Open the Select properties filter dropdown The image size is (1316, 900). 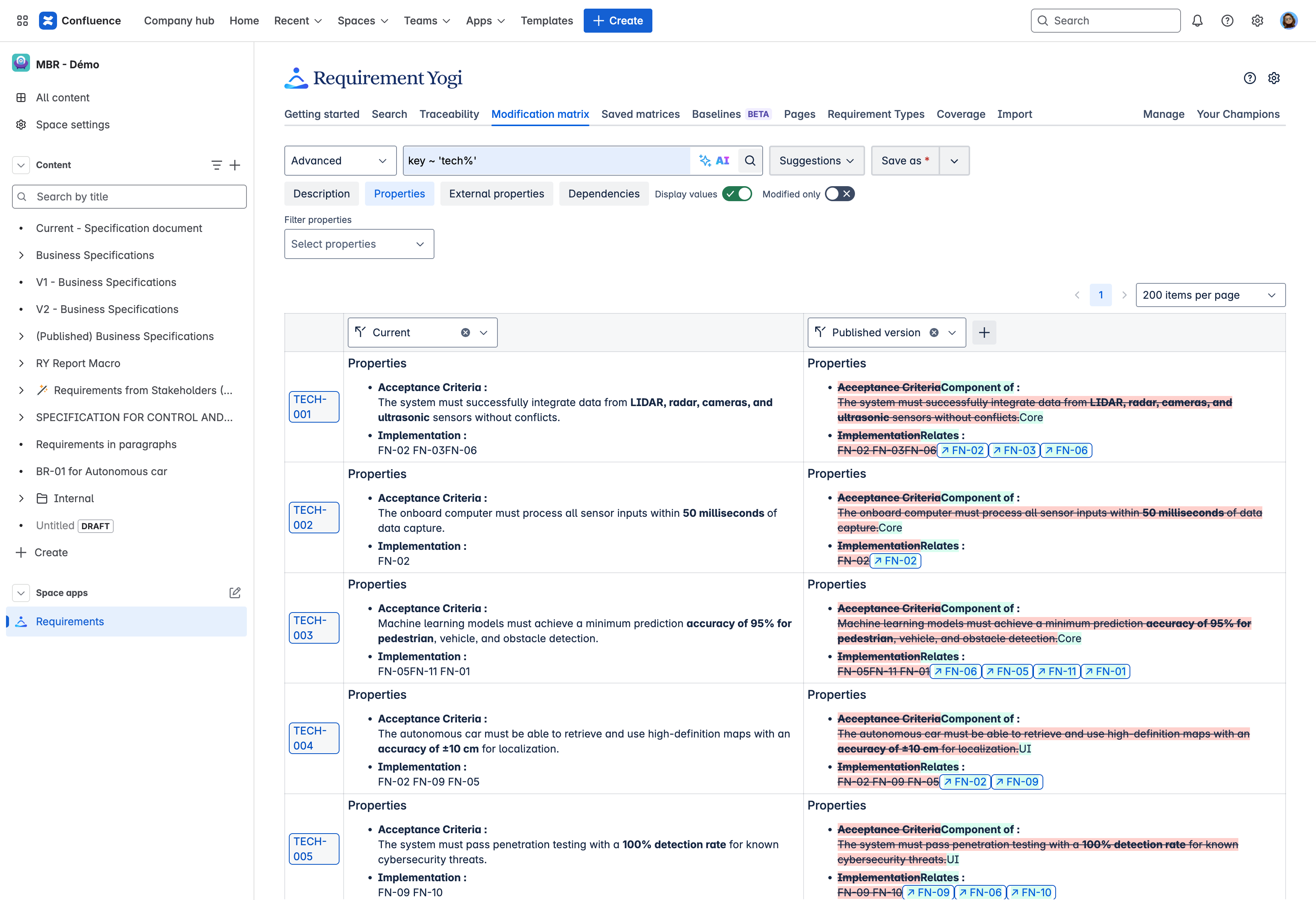(358, 244)
